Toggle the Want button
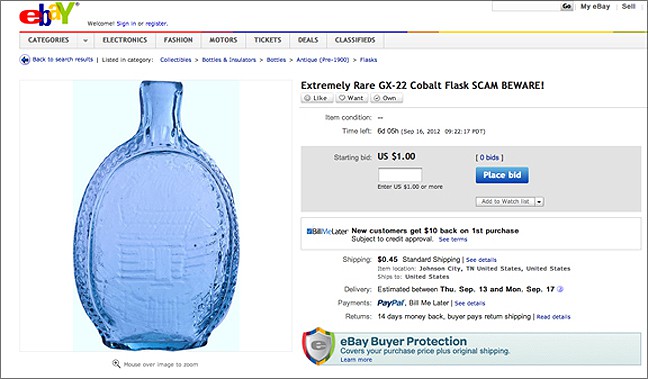 [351, 98]
